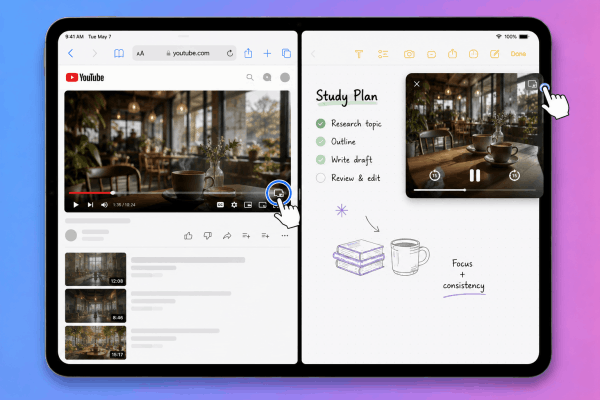This screenshot has height=400, width=600.
Task: Tap the youtube.com address field
Action: (184, 53)
